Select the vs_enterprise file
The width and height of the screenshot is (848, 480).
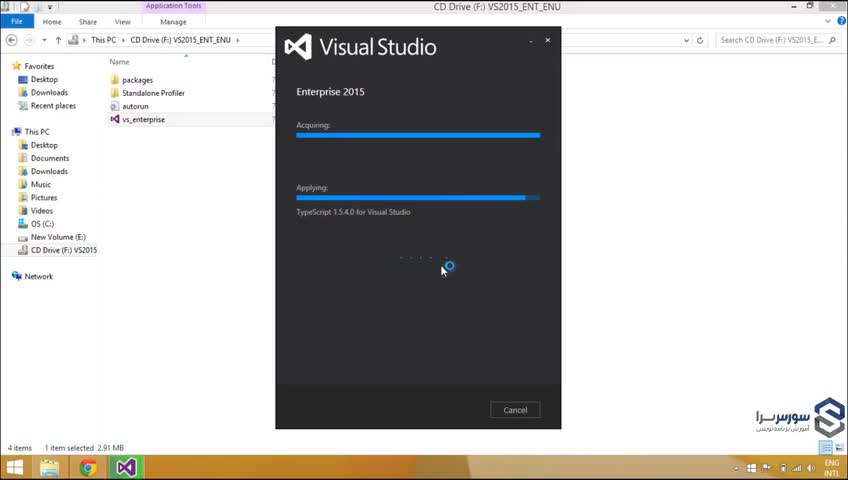(143, 119)
